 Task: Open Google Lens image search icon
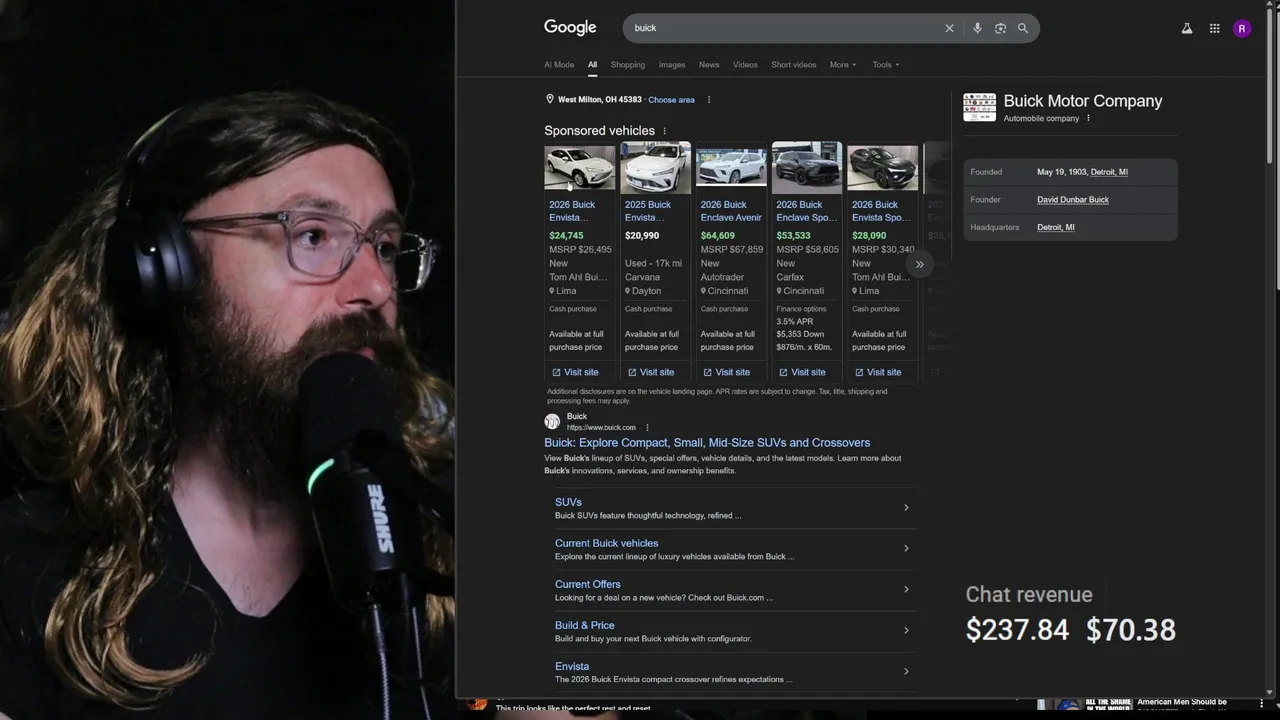point(1000,28)
